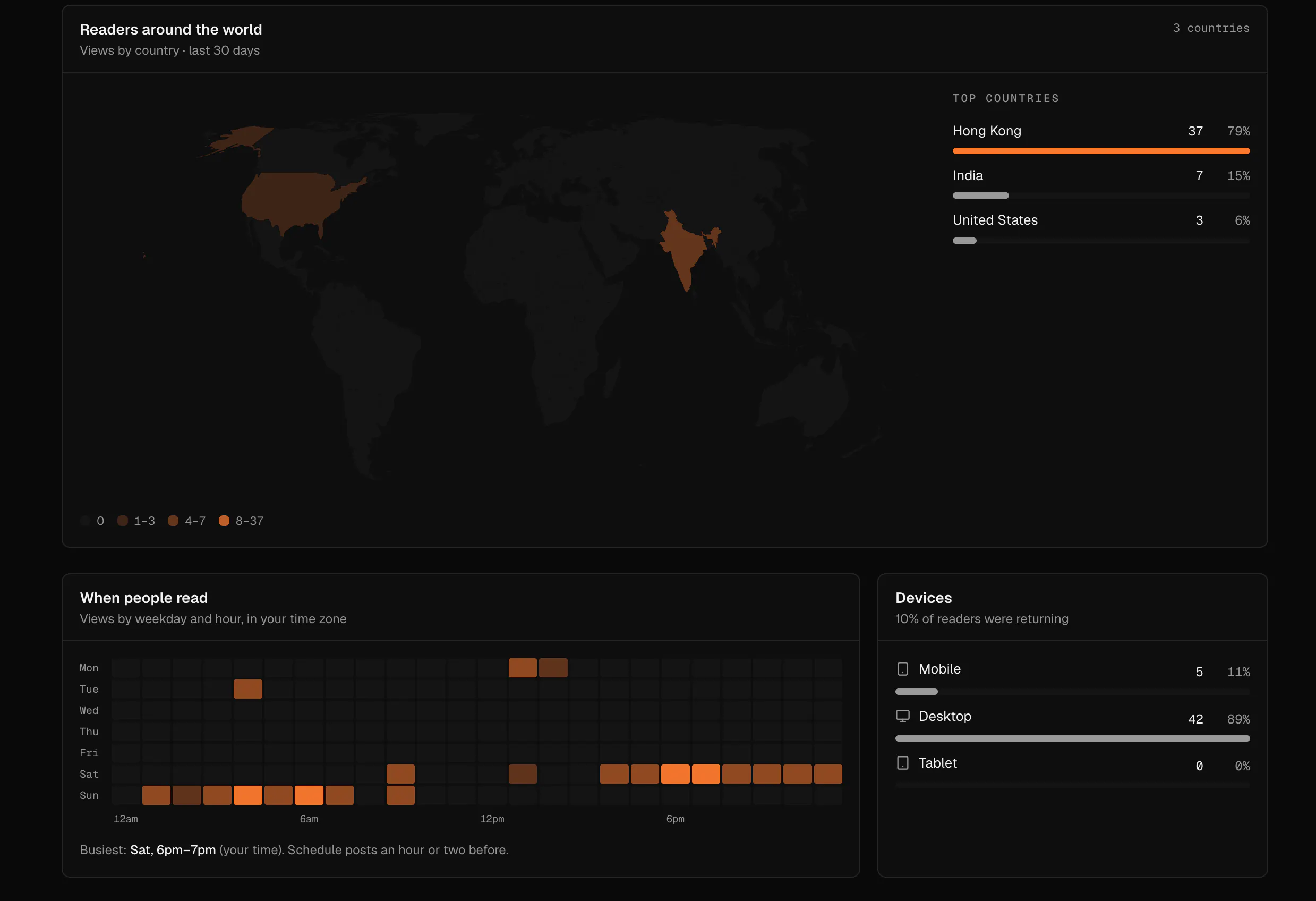Click the 'TOP COUNTRIES' label
The height and width of the screenshot is (901, 1316).
coord(1006,98)
